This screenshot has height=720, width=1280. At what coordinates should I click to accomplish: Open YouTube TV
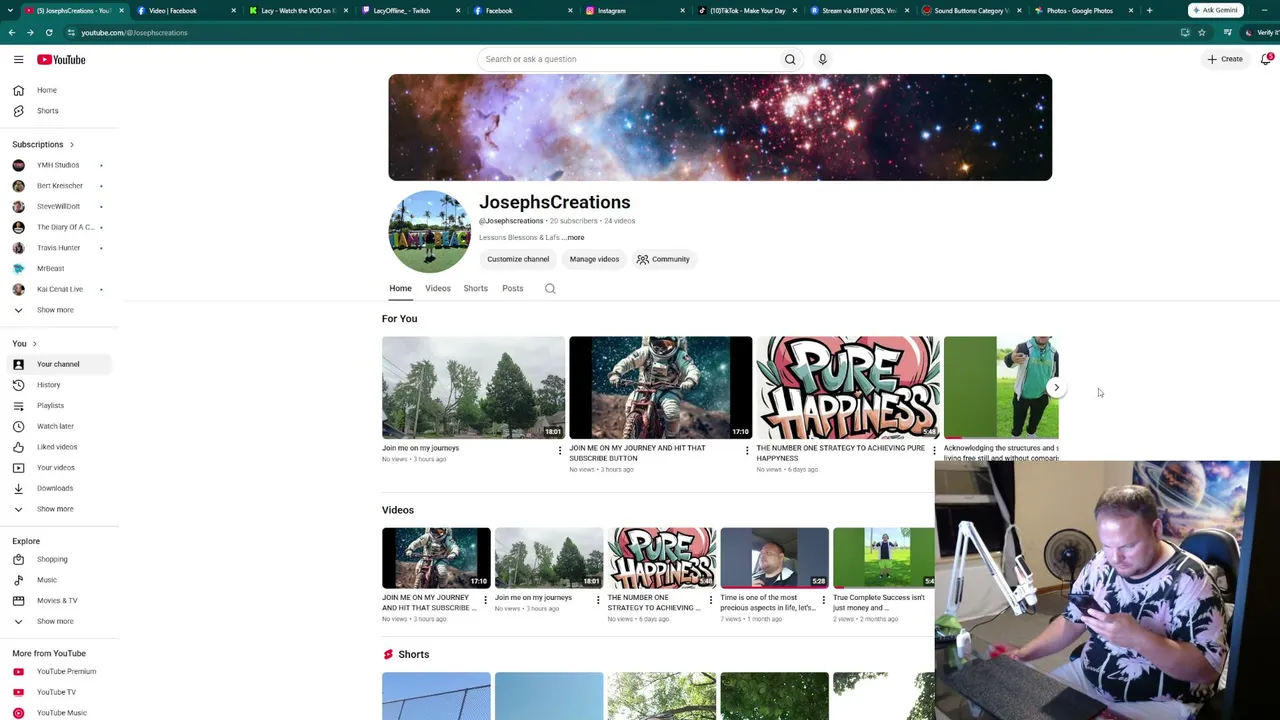point(58,692)
